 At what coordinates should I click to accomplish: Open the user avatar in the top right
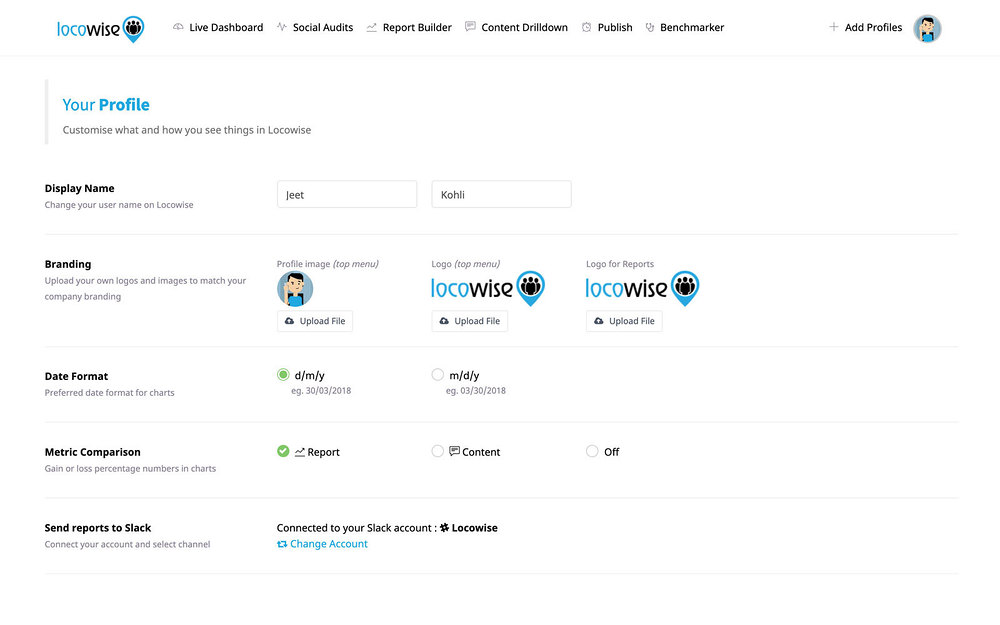point(927,29)
